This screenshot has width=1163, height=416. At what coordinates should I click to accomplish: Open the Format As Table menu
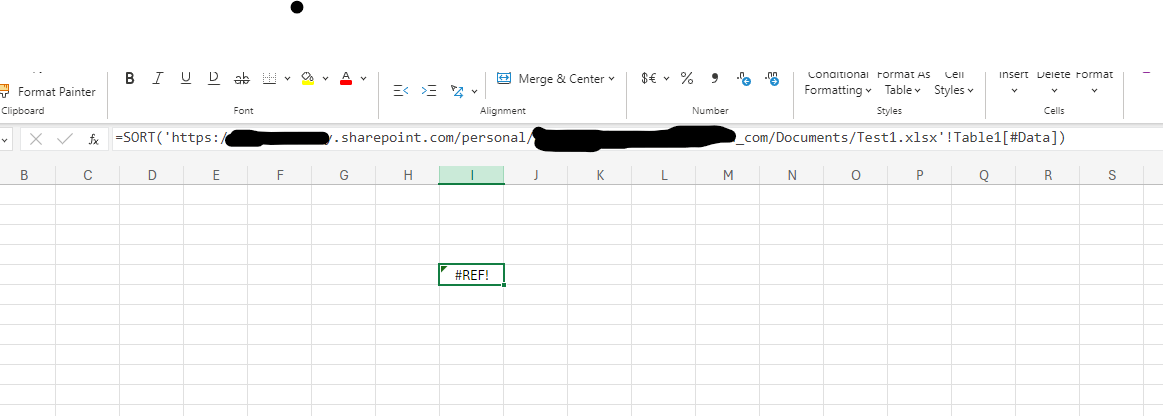[x=903, y=83]
